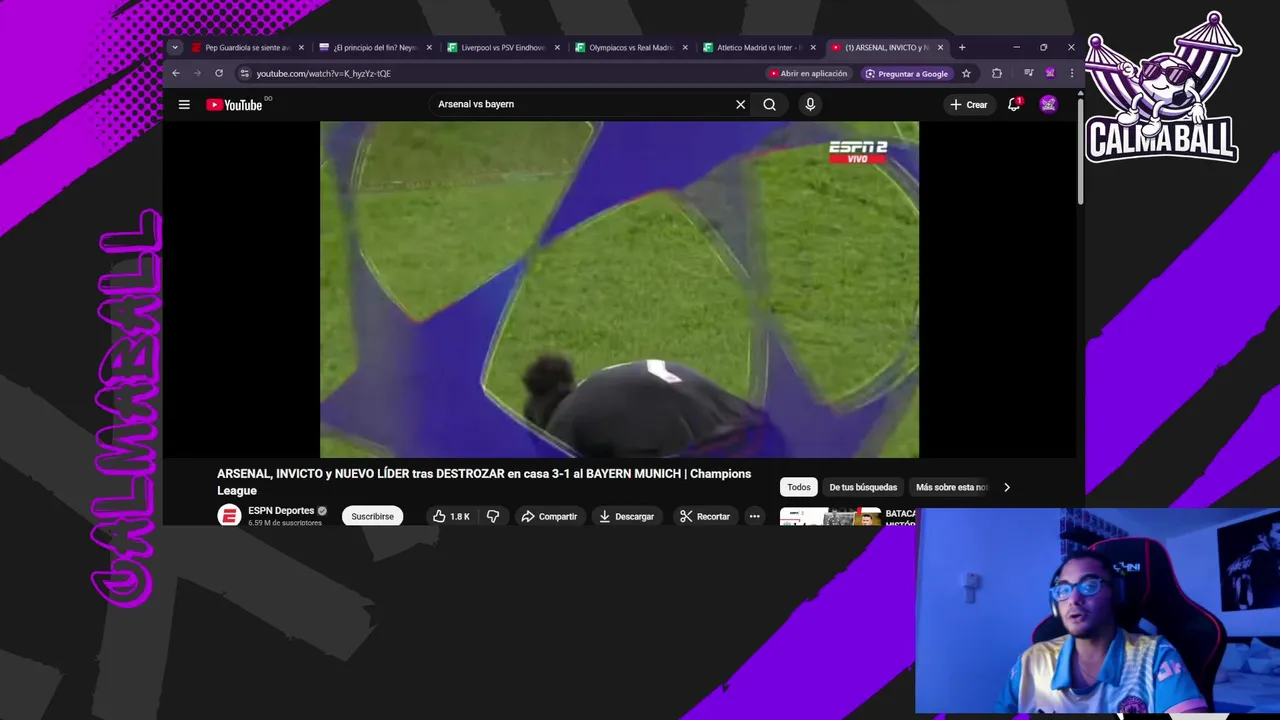Open the recommended video thumbnail
Viewport: 1280px width, 720px height.
click(830, 517)
